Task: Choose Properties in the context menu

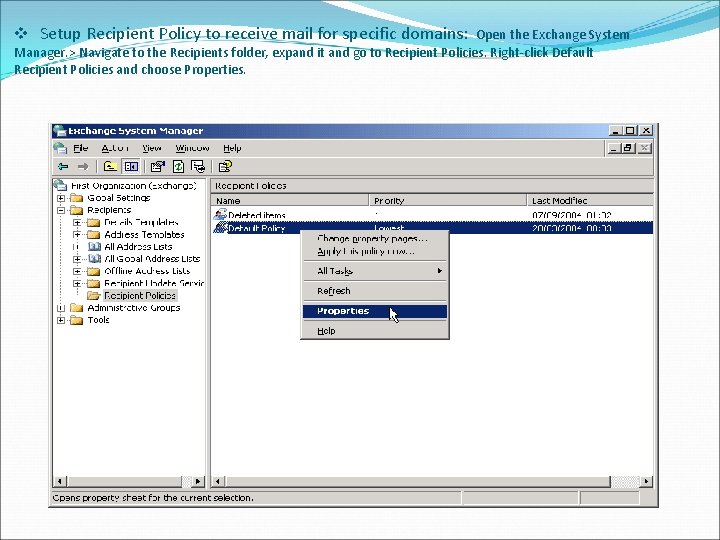Action: click(375, 311)
